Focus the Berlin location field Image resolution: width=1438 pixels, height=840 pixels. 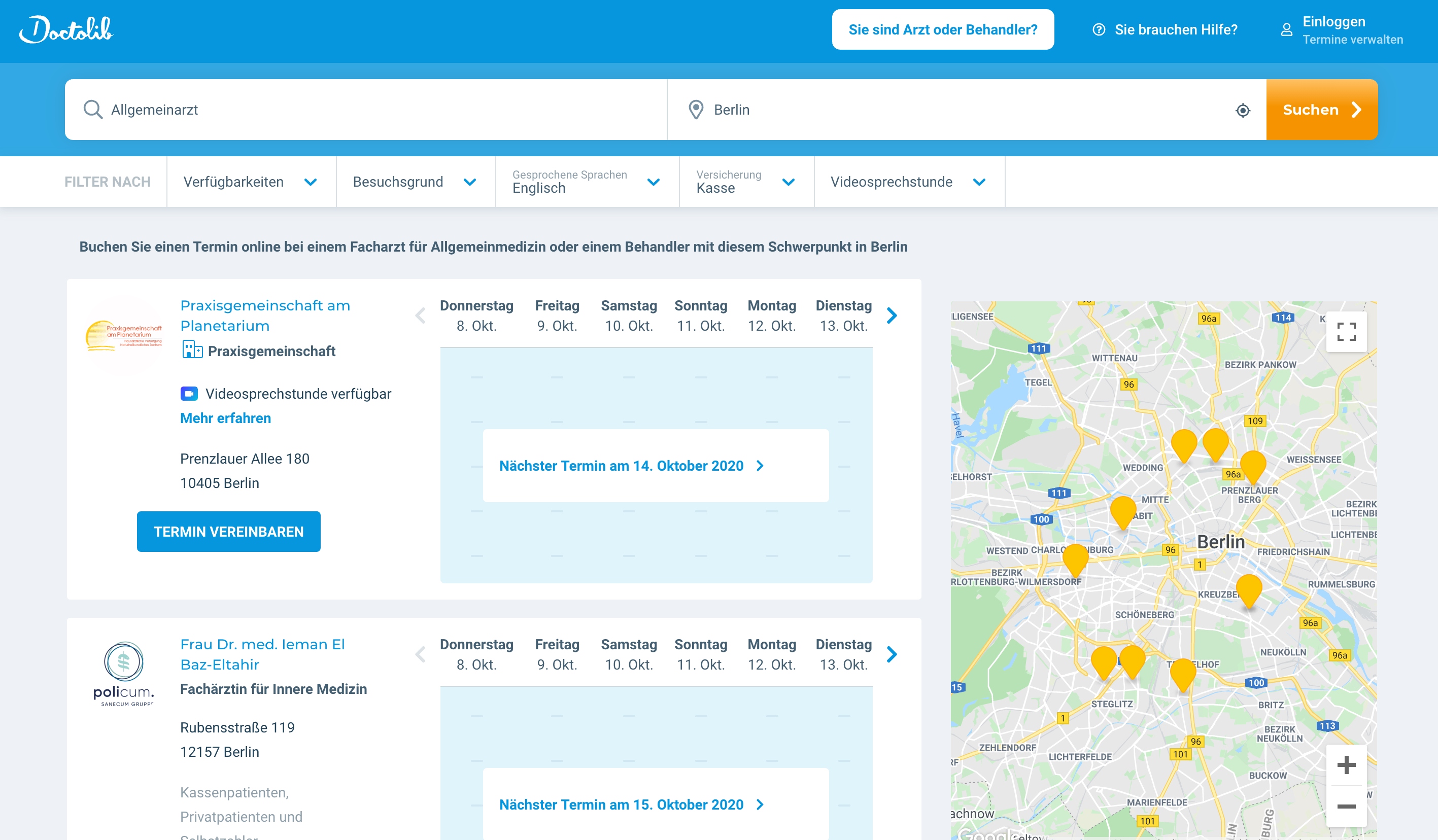click(x=967, y=110)
